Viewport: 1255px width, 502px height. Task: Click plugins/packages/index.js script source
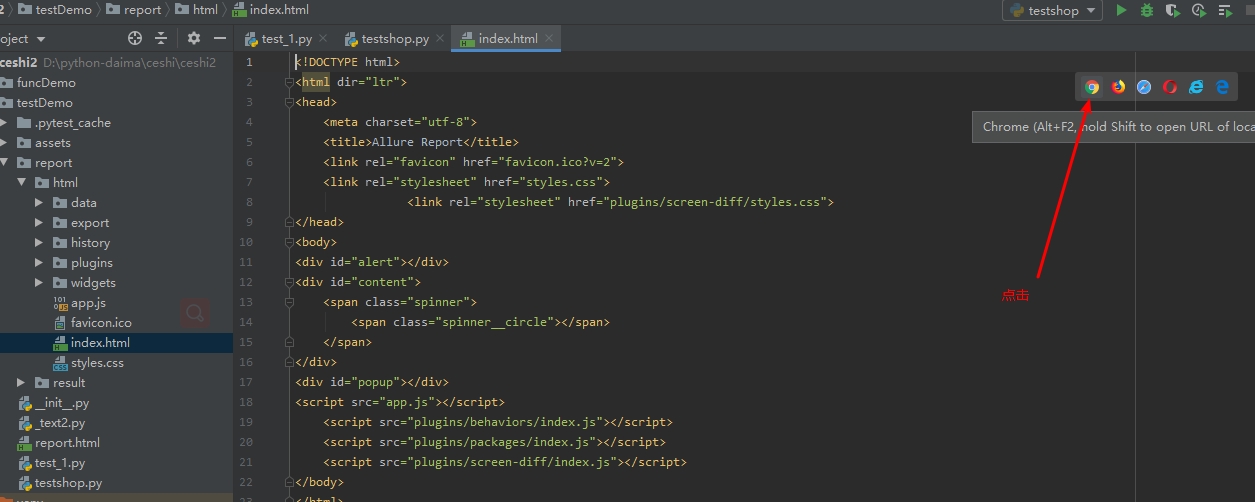pos(501,442)
